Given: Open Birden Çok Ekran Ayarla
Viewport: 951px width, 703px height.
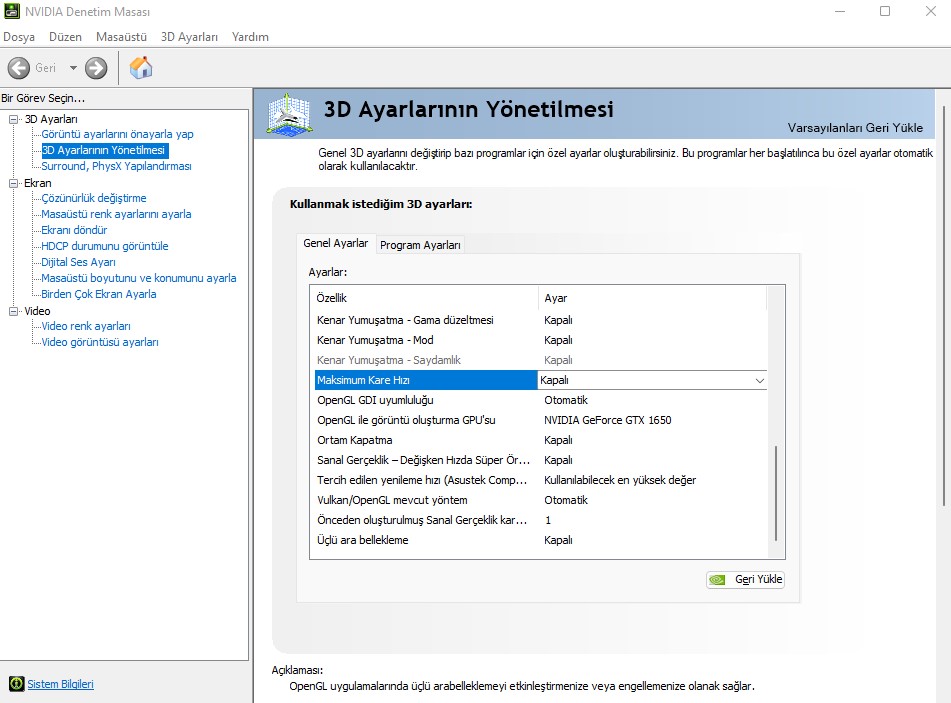Looking at the screenshot, I should click(99, 294).
